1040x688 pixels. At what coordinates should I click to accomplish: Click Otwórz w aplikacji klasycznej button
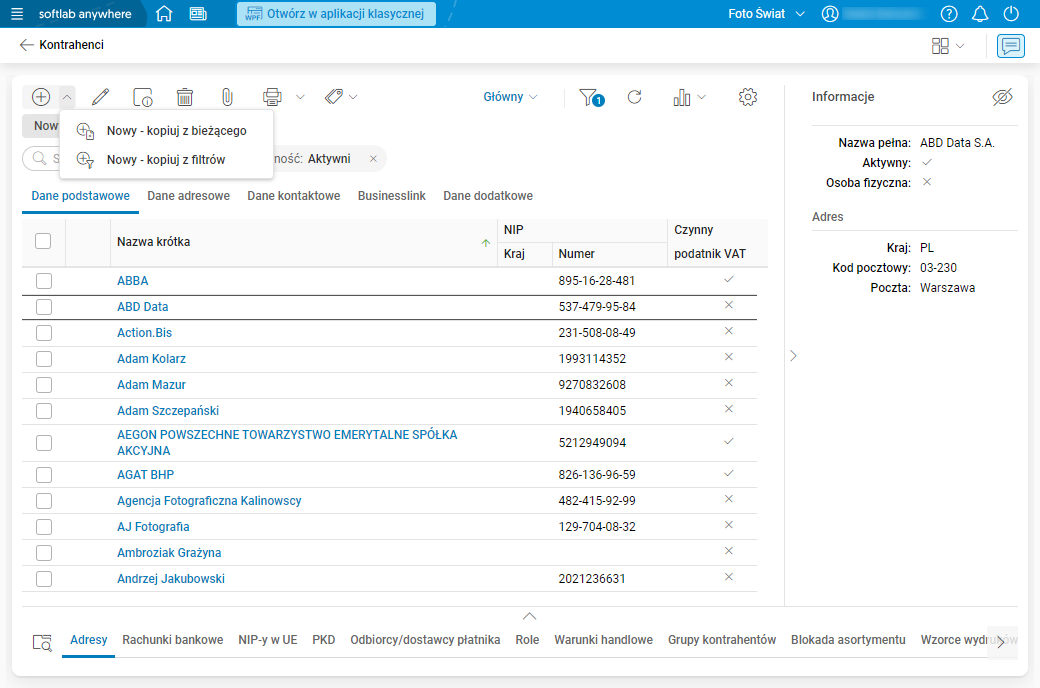[336, 13]
